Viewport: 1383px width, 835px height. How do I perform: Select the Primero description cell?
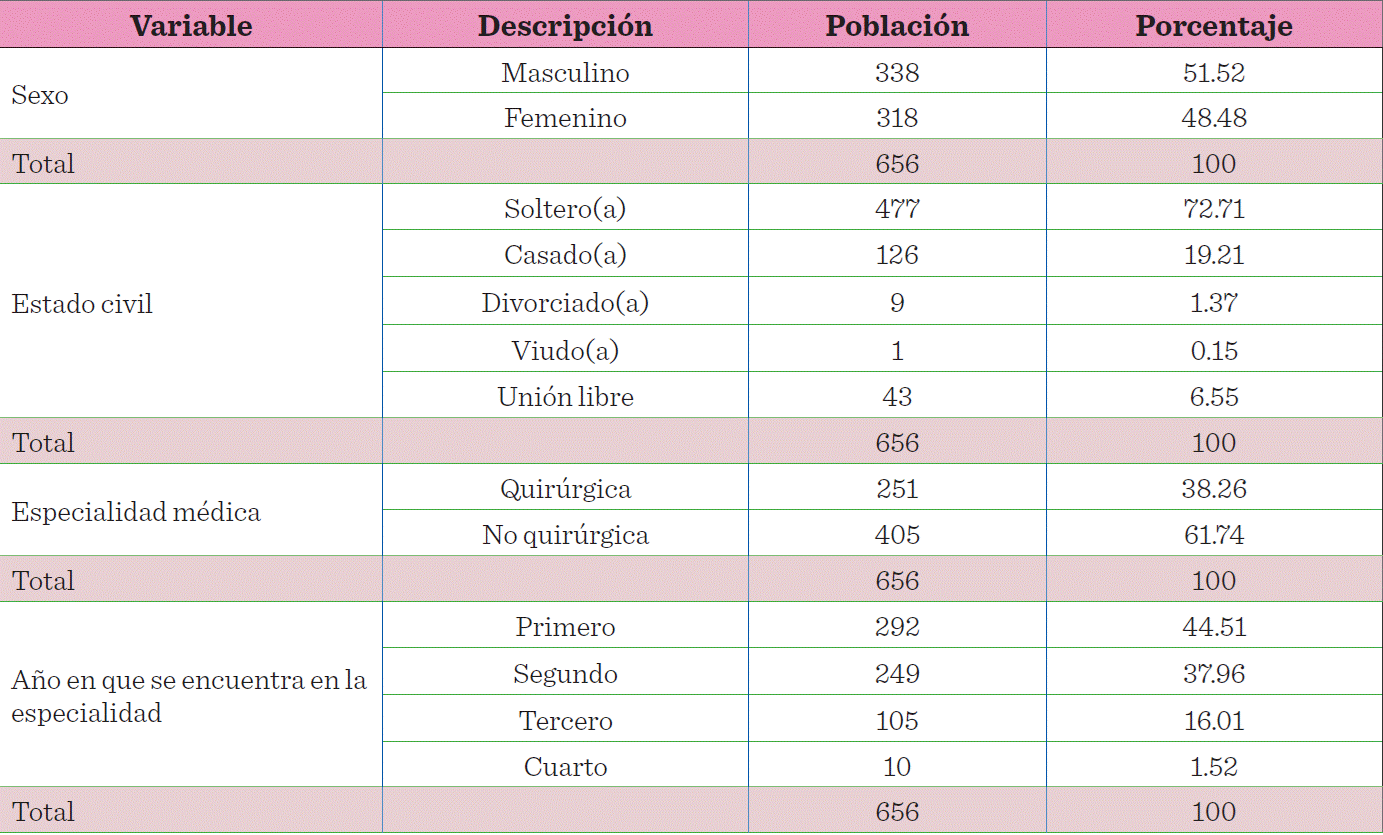(565, 627)
